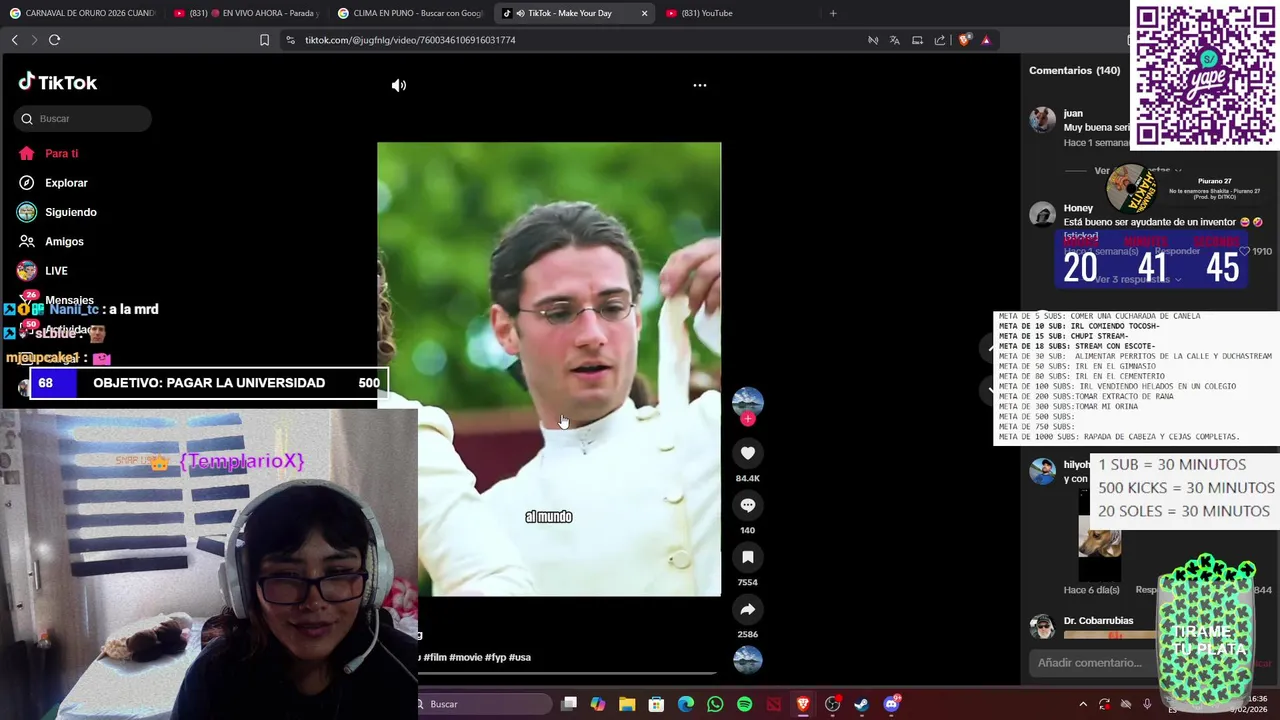The image size is (1280, 720).
Task: Open a new browser tab
Action: pyautogui.click(x=833, y=13)
